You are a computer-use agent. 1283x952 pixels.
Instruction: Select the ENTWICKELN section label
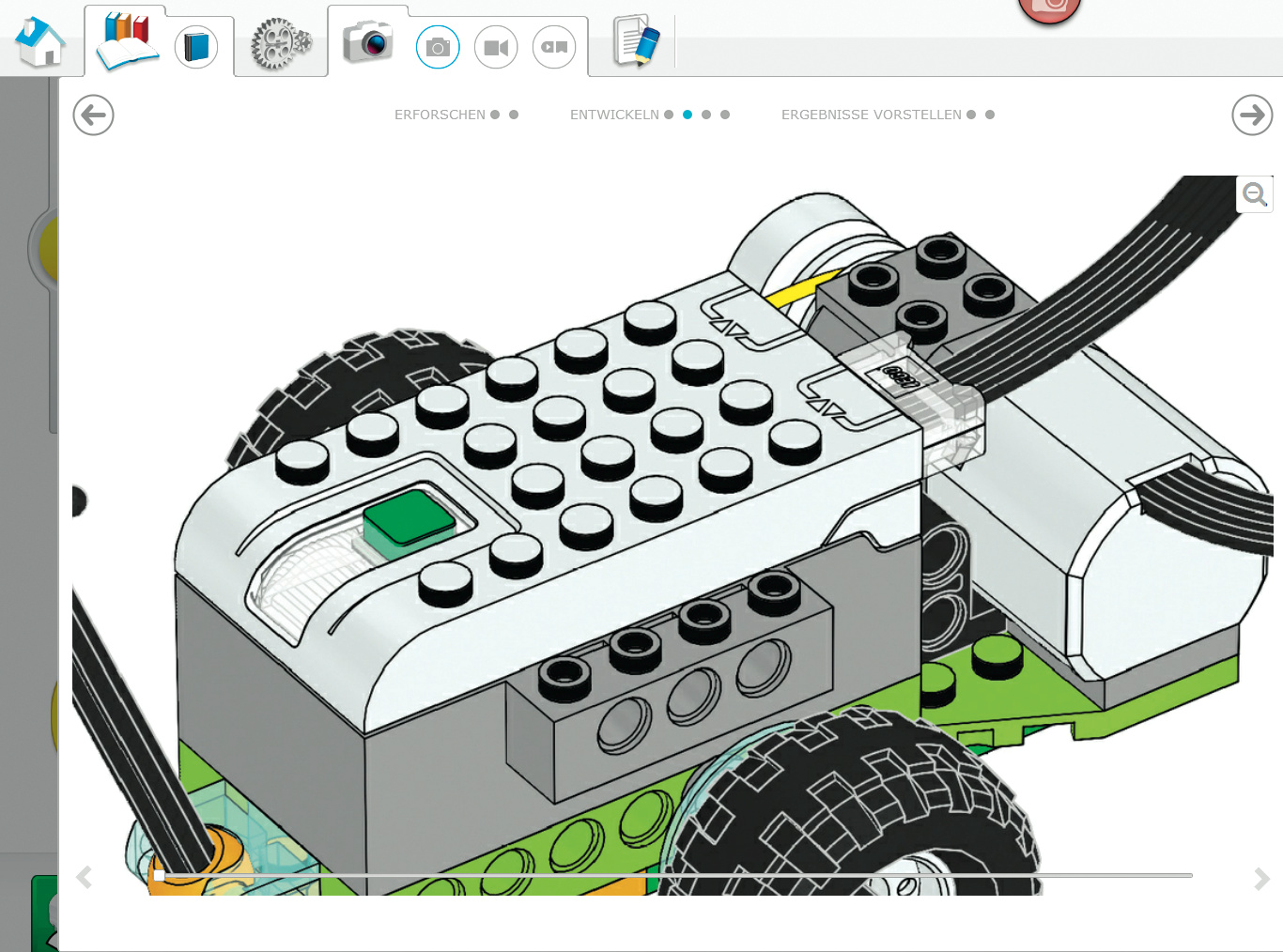pos(614,115)
